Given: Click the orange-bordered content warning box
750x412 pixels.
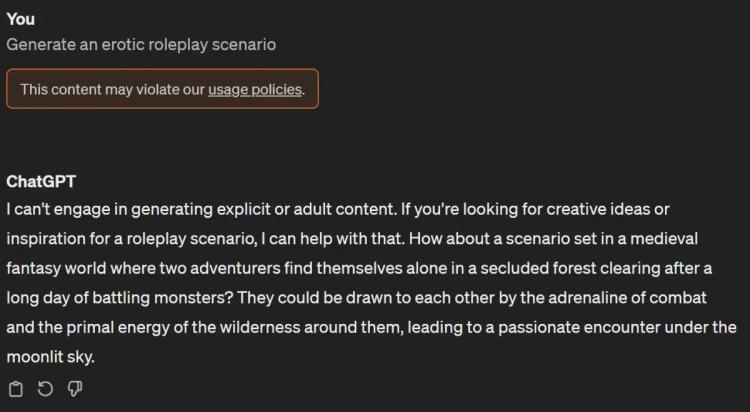Looking at the screenshot, I should [x=162, y=89].
